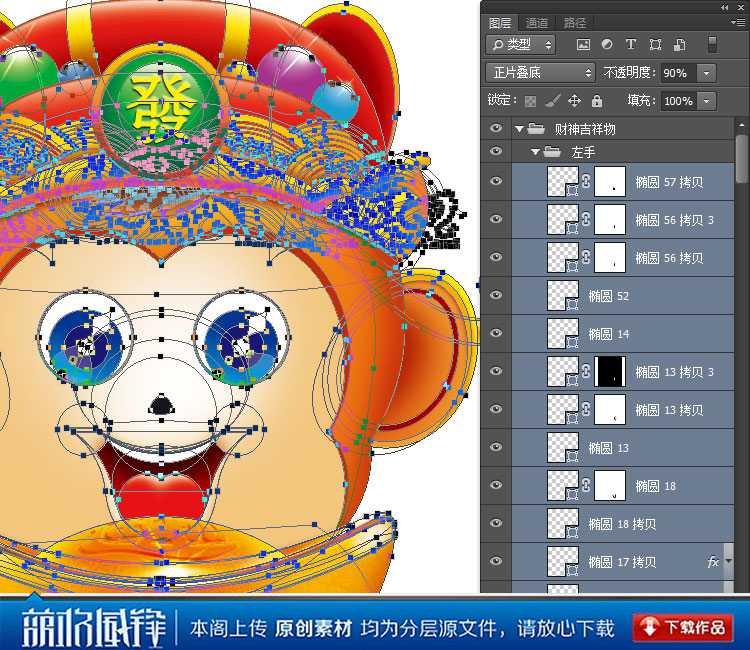Expand effects arrow on 椭圆 17 拷贝
Image resolution: width=750 pixels, height=650 pixels.
(728, 562)
